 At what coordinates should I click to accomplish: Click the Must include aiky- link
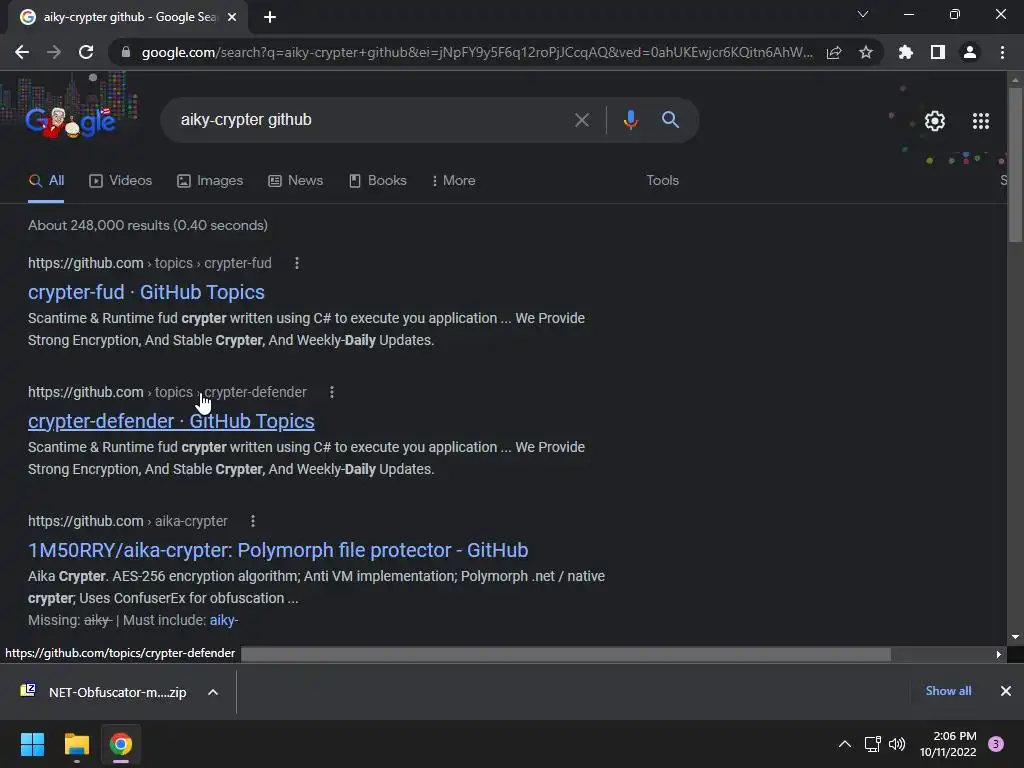point(223,620)
